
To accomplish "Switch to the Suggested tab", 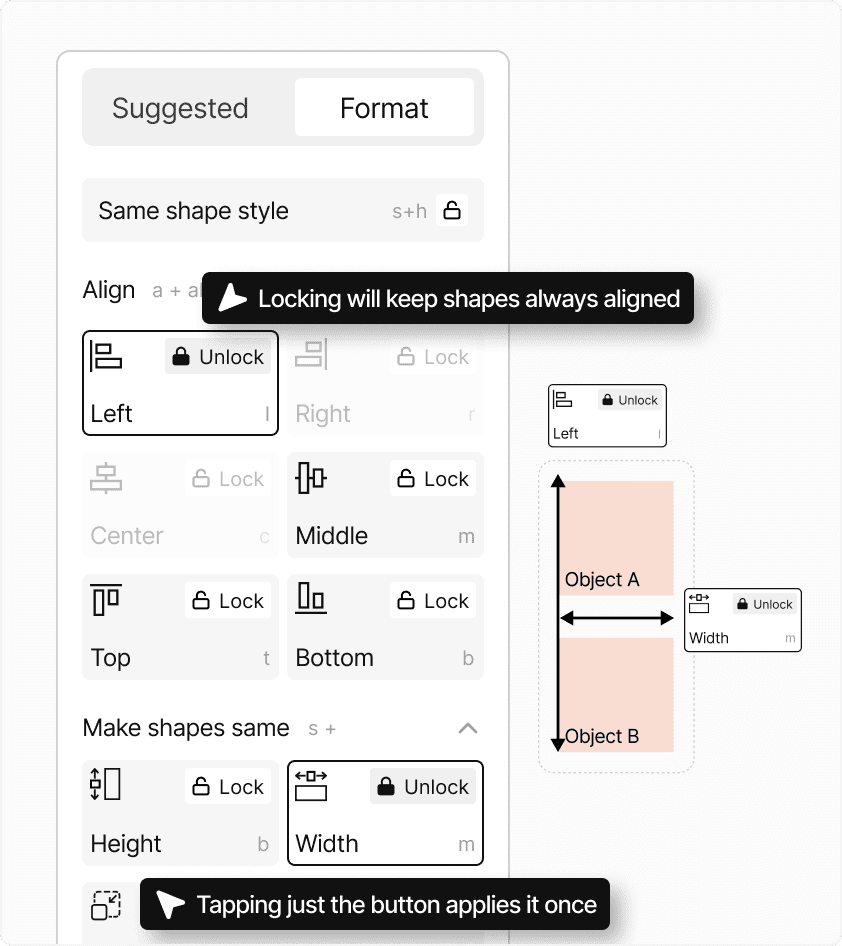I will coord(181,107).
